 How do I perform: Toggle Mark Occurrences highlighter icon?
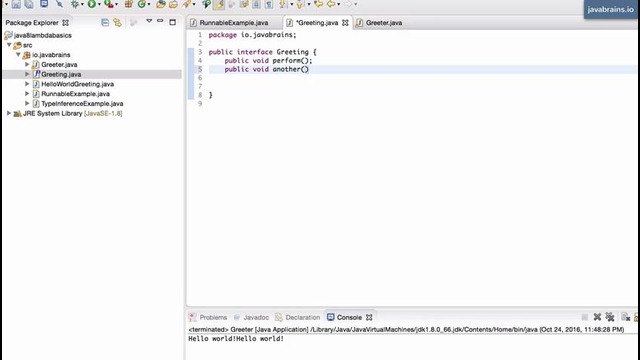click(219, 4)
